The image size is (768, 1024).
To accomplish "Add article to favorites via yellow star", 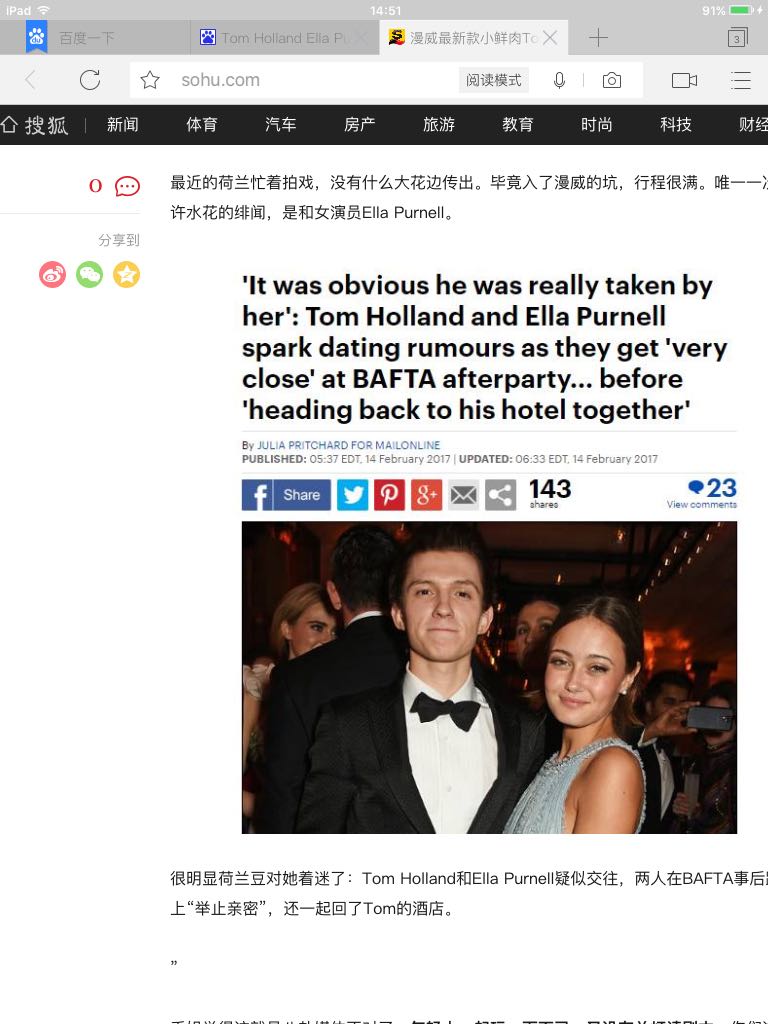I will pyautogui.click(x=127, y=274).
